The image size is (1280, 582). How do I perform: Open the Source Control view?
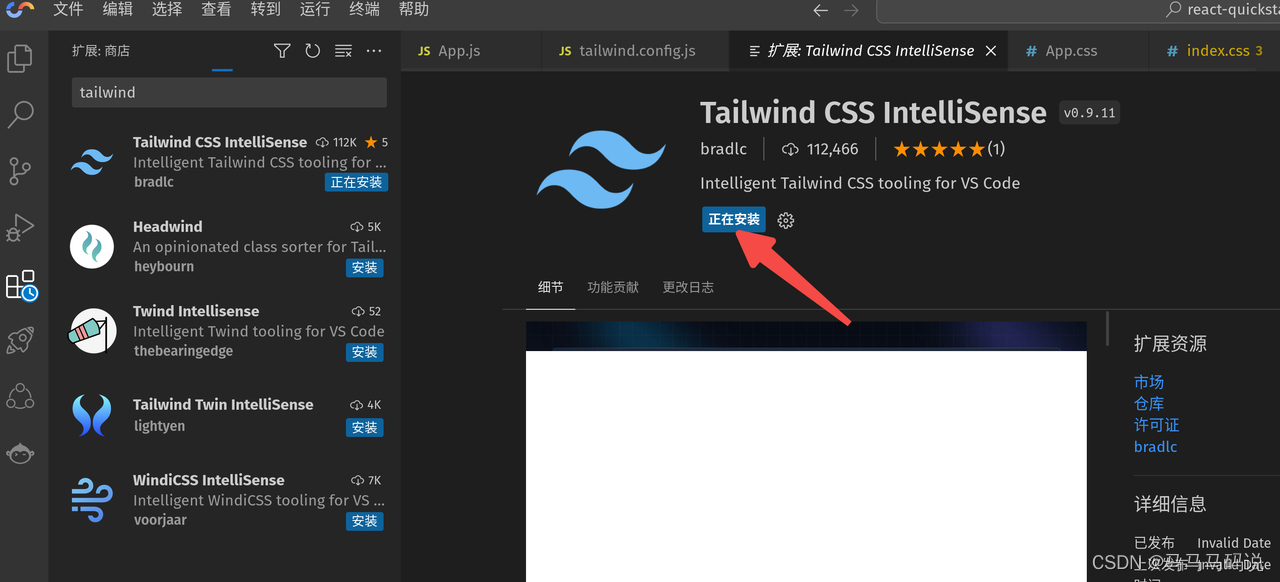point(20,171)
